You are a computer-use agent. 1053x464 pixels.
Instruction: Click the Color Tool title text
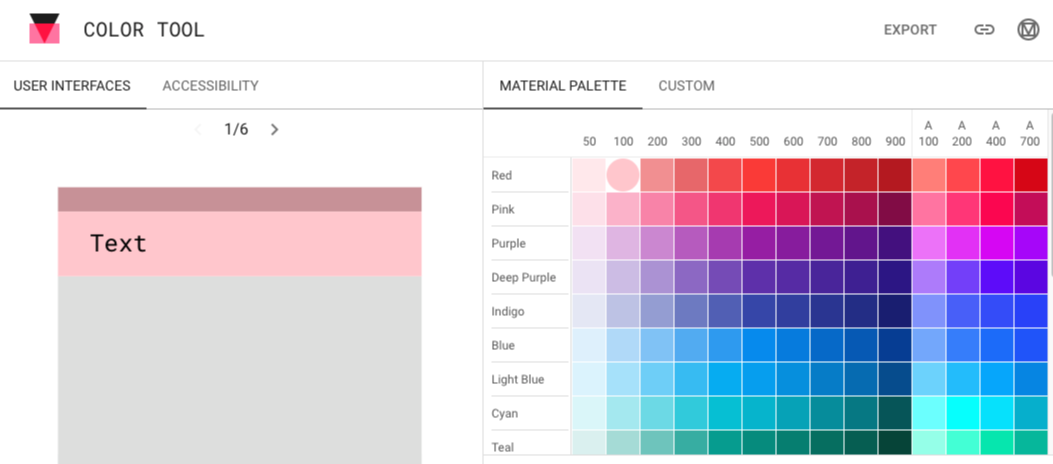pos(144,30)
